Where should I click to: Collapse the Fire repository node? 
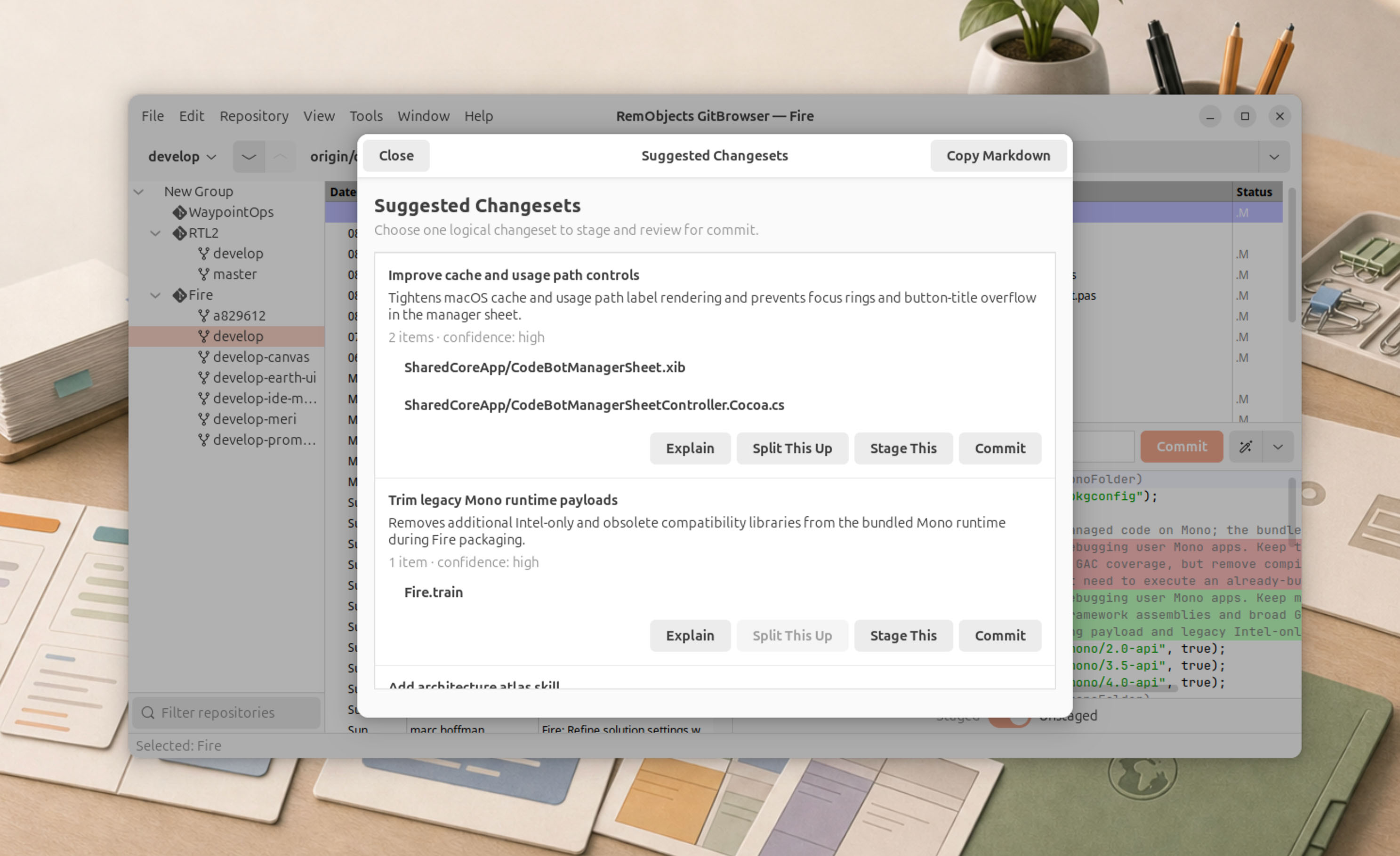click(x=155, y=296)
